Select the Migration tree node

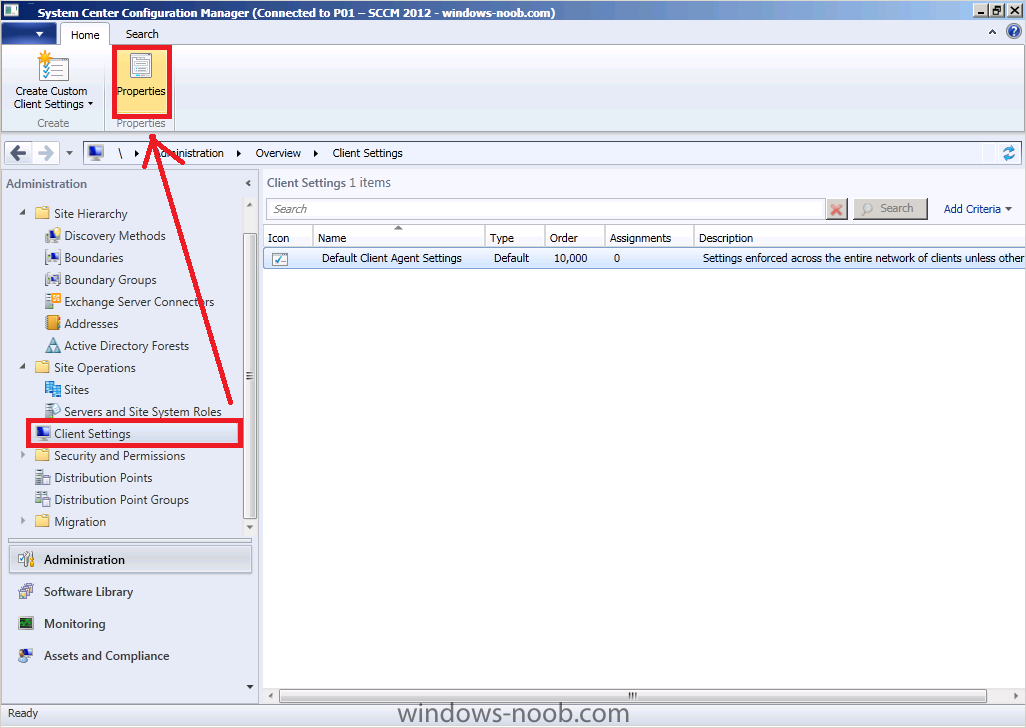[x=80, y=522]
